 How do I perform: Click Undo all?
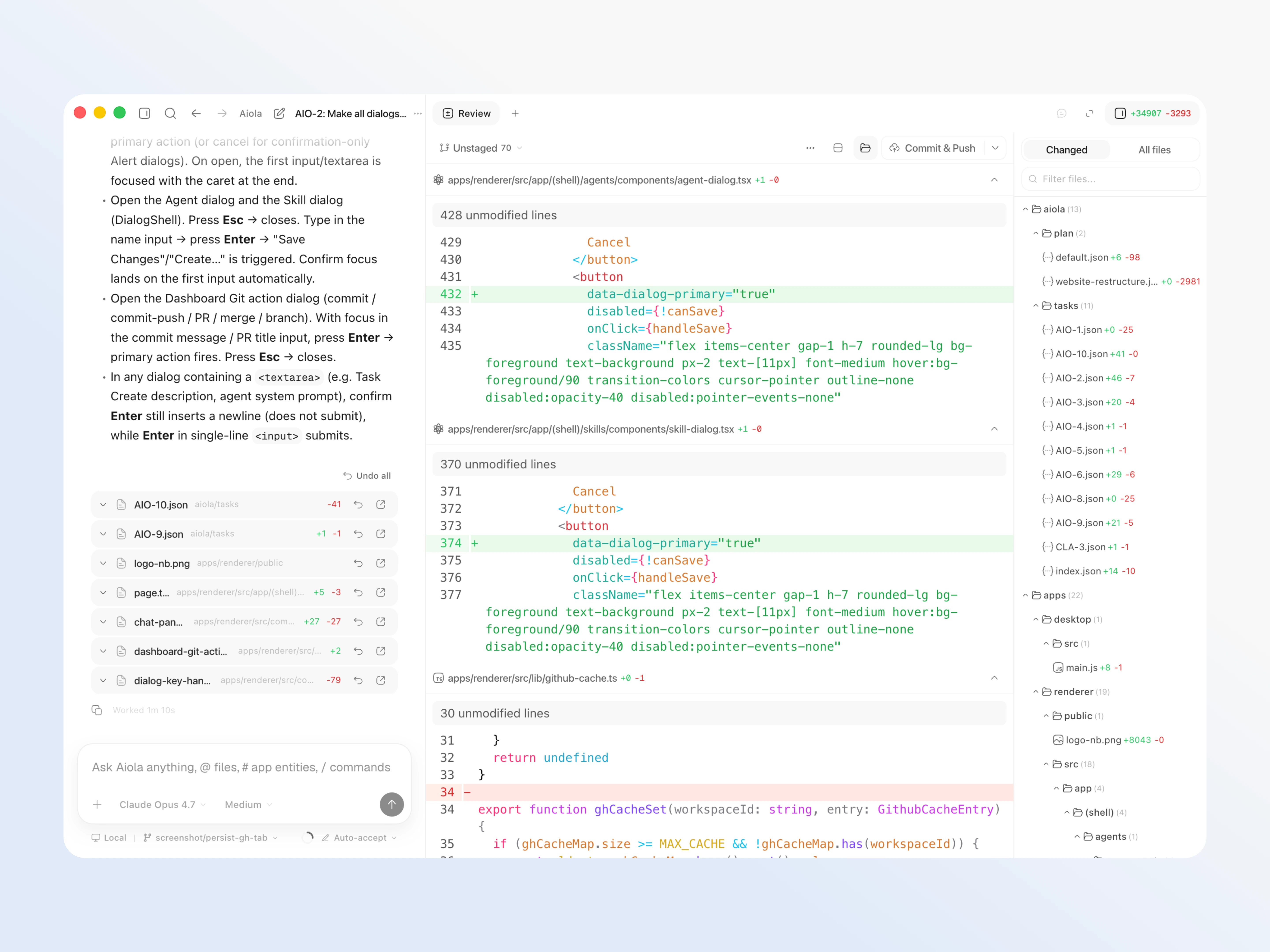point(367,476)
